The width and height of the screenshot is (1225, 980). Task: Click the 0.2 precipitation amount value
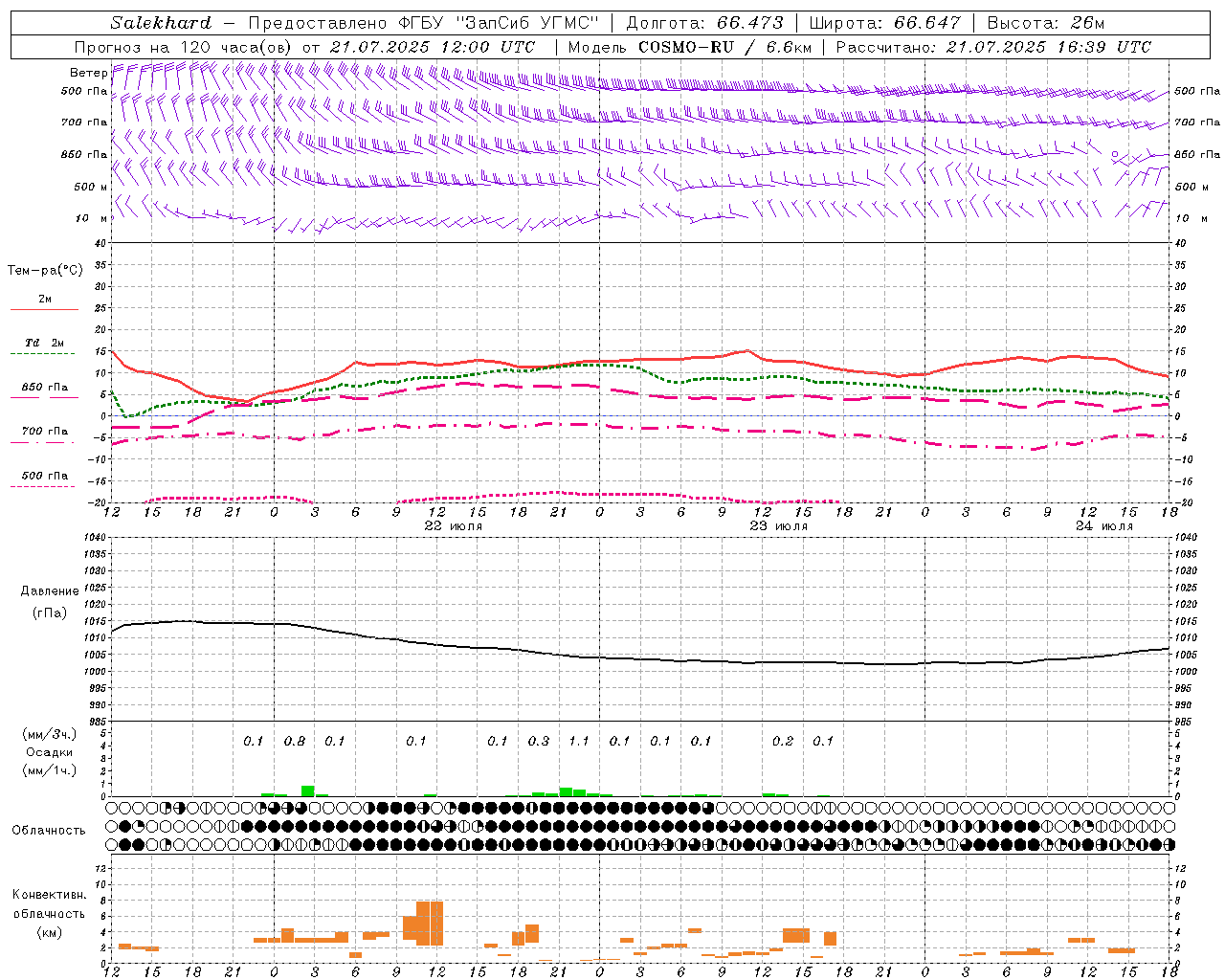(x=783, y=741)
